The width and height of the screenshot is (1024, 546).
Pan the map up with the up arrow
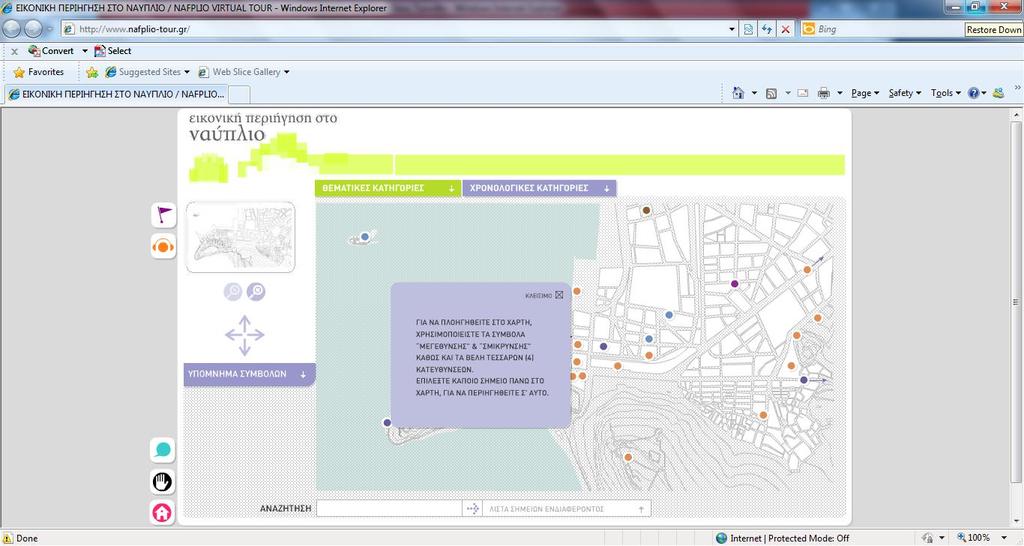245,322
